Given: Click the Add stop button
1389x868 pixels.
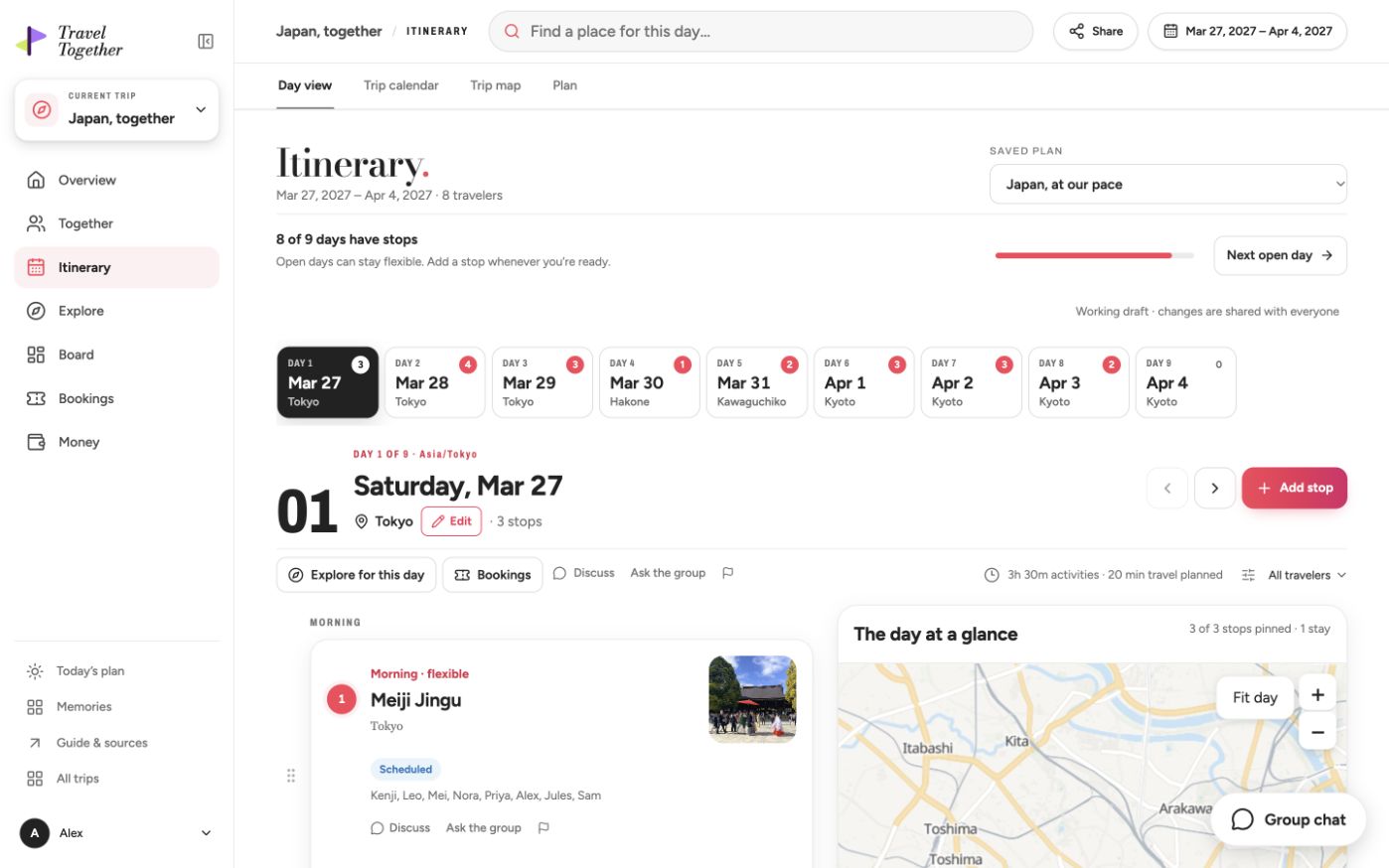Looking at the screenshot, I should (1295, 488).
